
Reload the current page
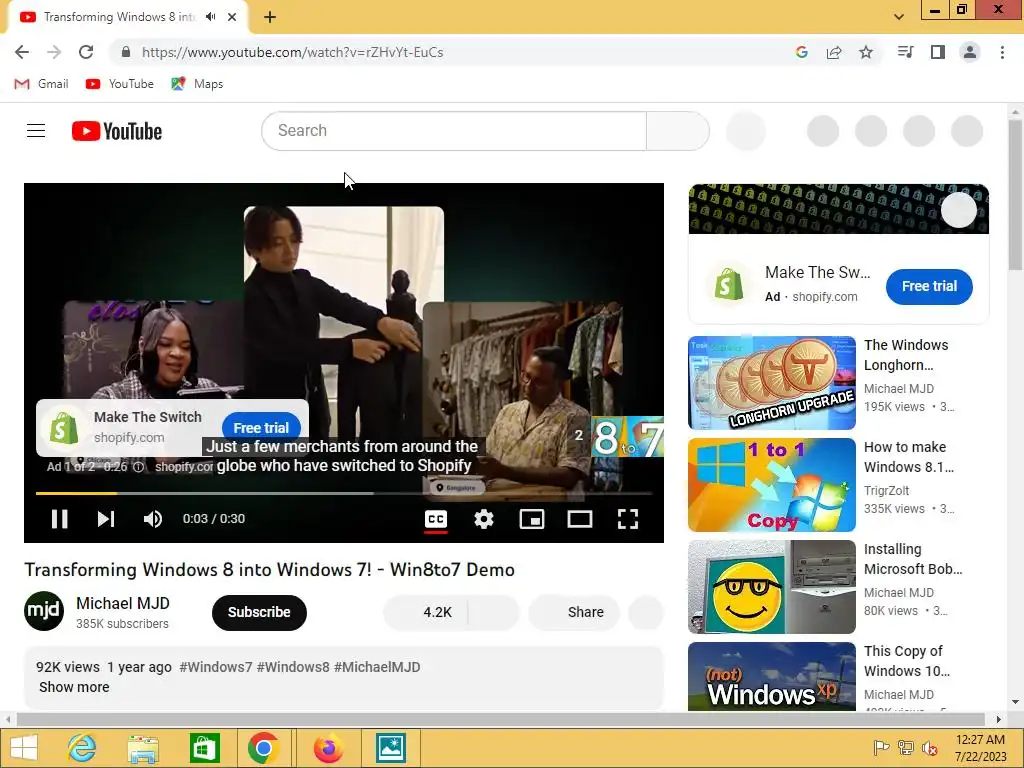point(86,52)
